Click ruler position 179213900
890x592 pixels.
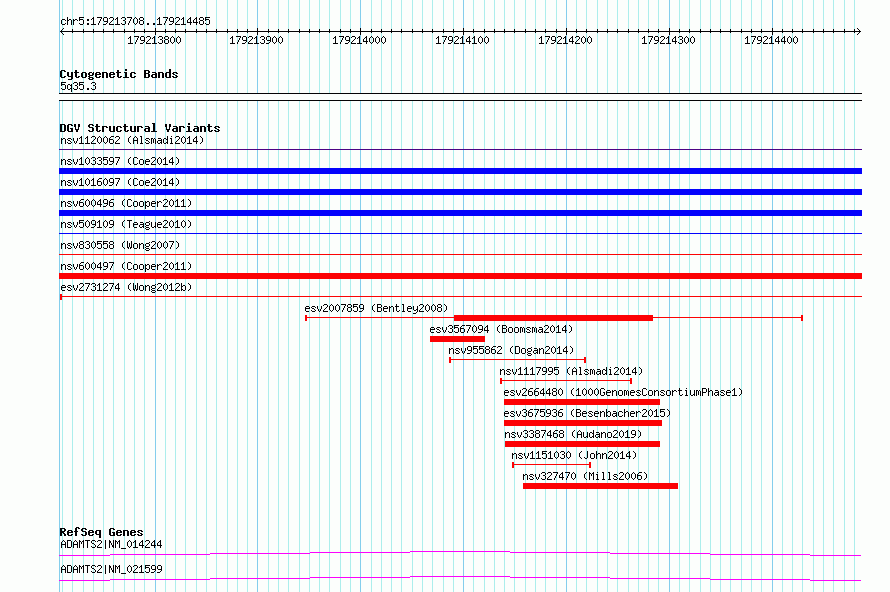(256, 40)
